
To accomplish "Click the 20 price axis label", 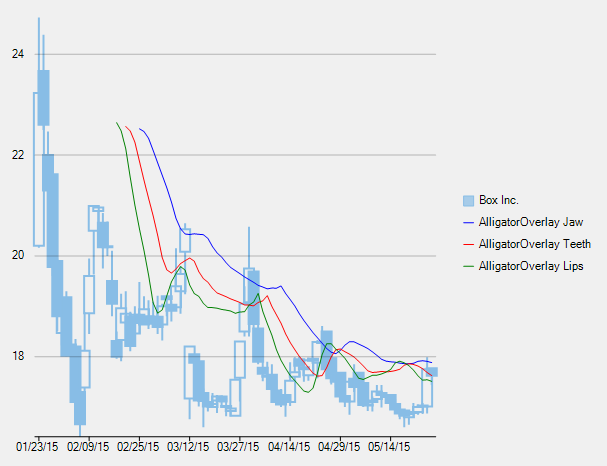I will [18, 256].
